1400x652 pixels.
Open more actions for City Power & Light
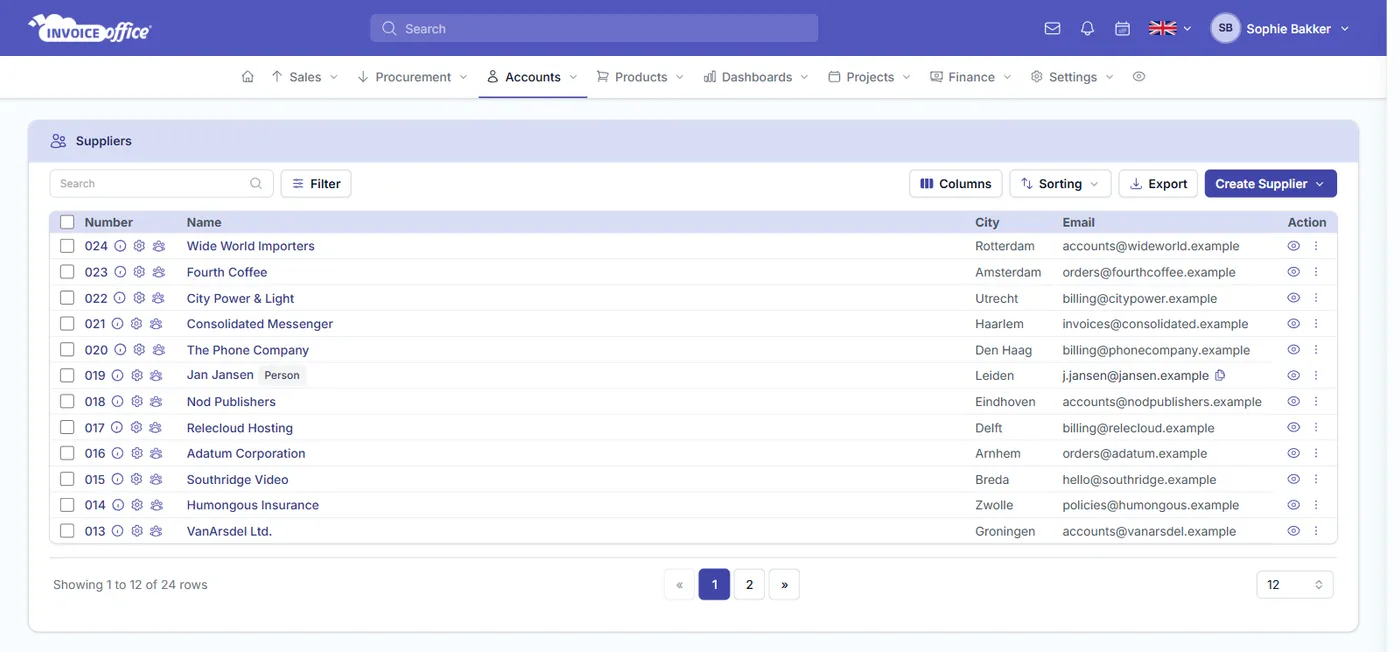pyautogui.click(x=1316, y=298)
